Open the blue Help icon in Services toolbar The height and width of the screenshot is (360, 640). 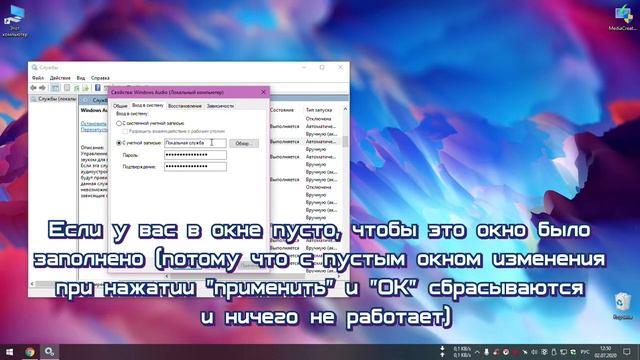tap(98, 88)
